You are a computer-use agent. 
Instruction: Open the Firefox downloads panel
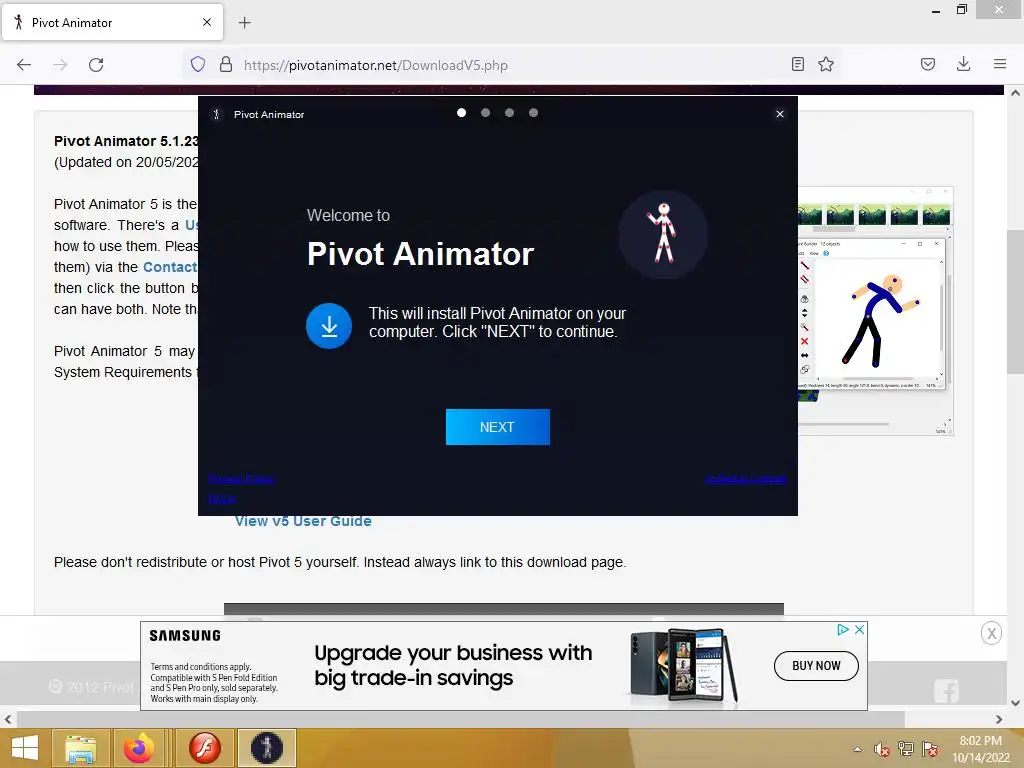(963, 64)
